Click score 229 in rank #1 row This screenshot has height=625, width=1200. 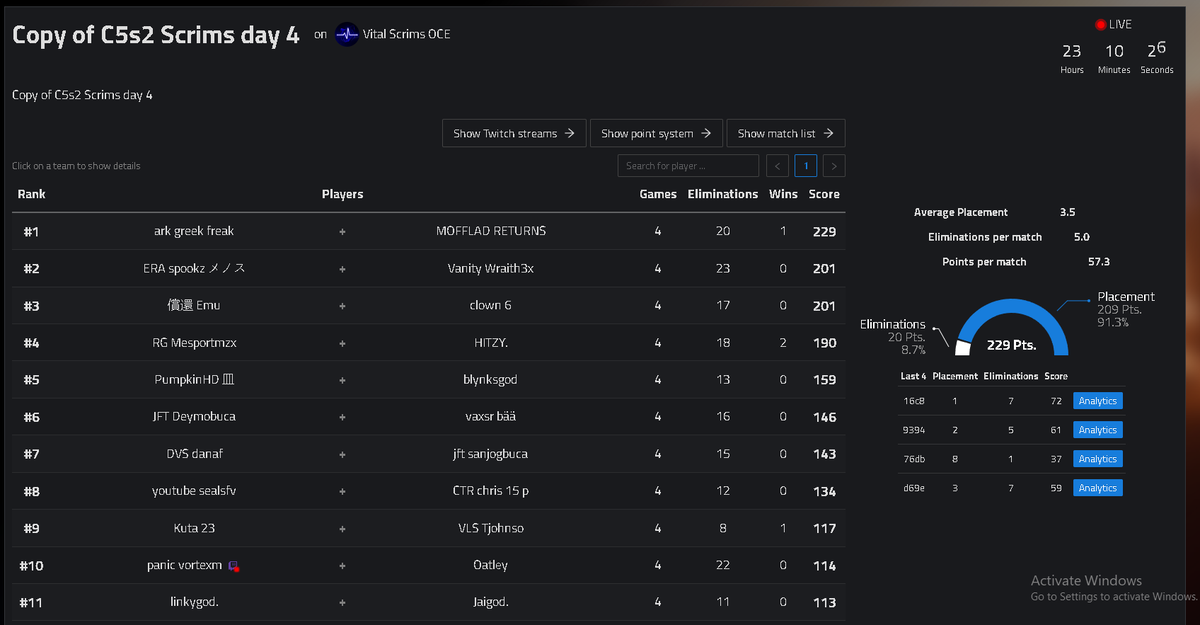tap(824, 231)
